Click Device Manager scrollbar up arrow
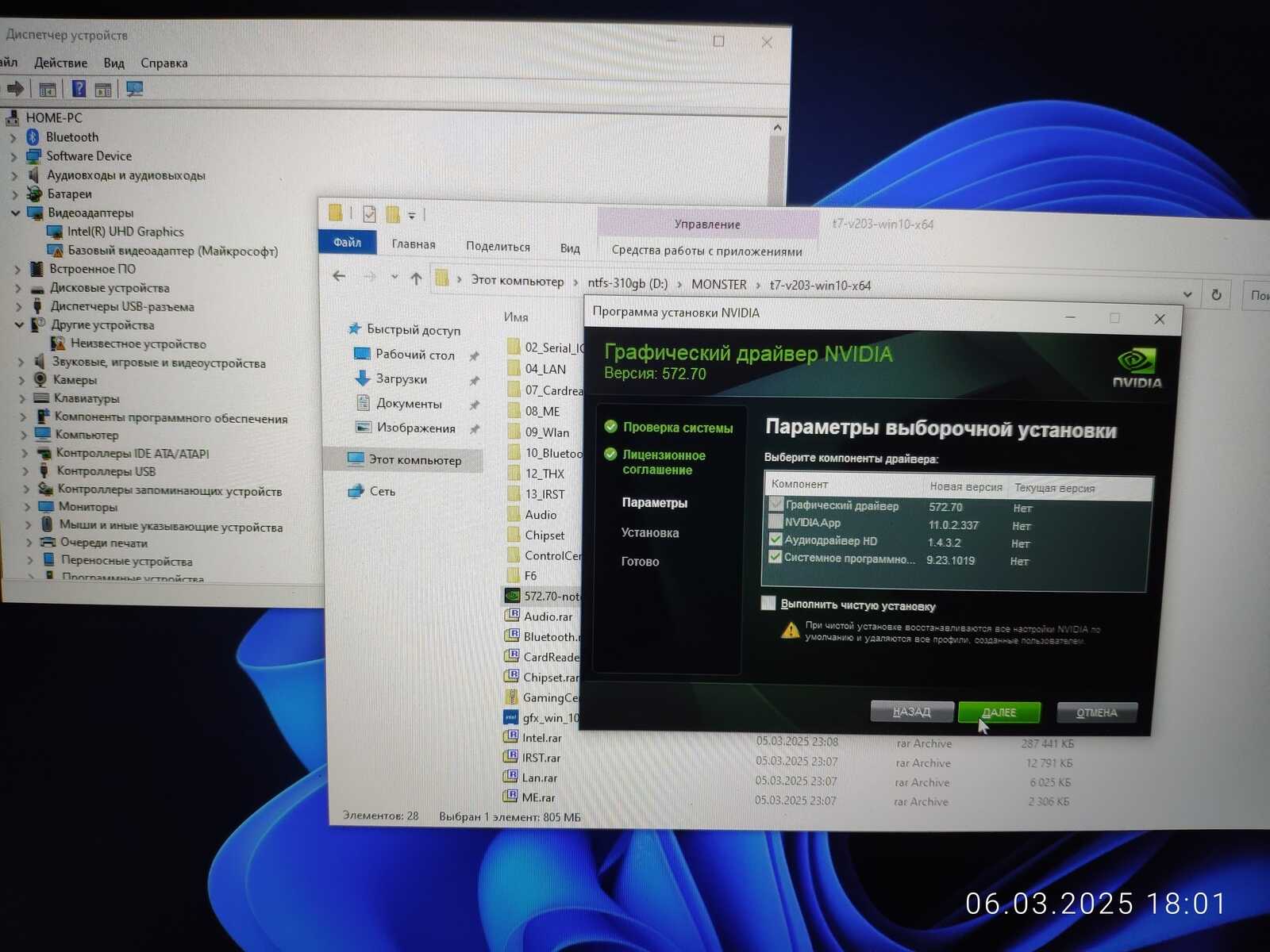 [x=777, y=128]
